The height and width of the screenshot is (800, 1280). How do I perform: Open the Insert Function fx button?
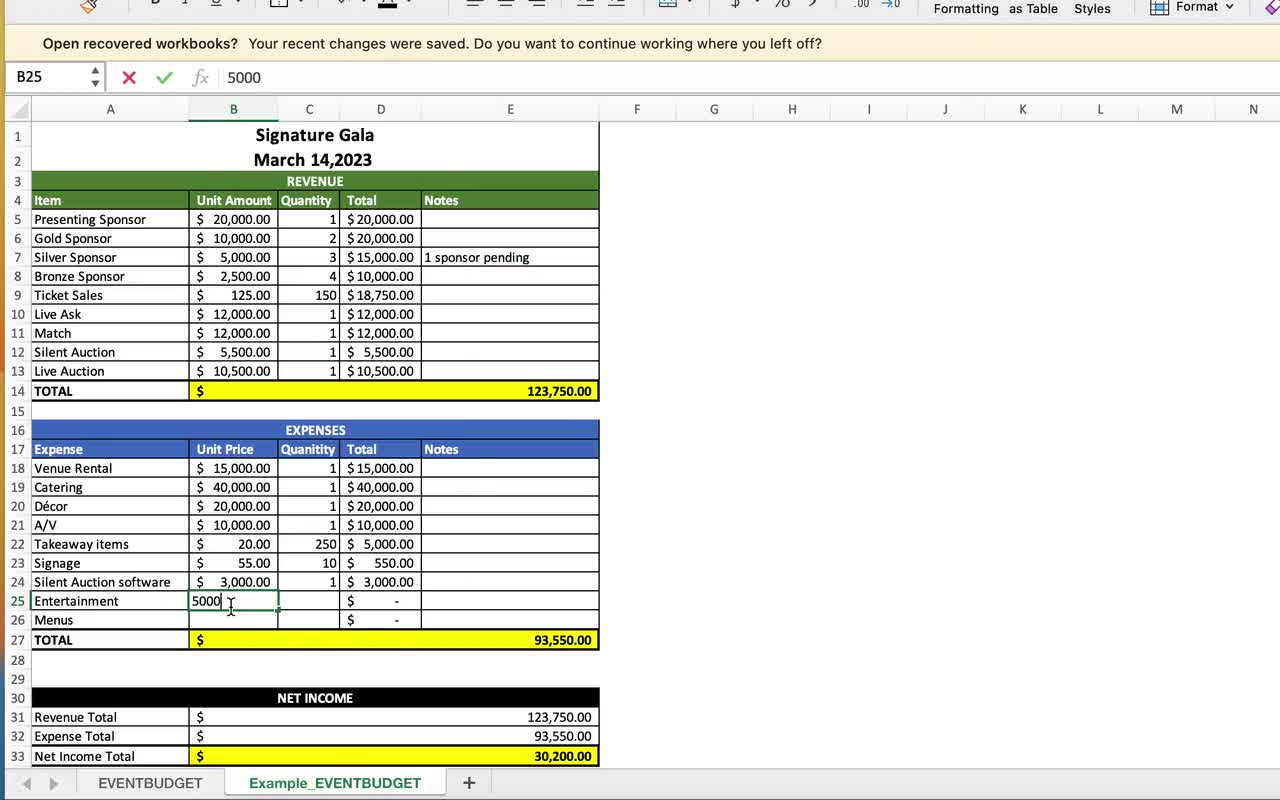click(200, 77)
